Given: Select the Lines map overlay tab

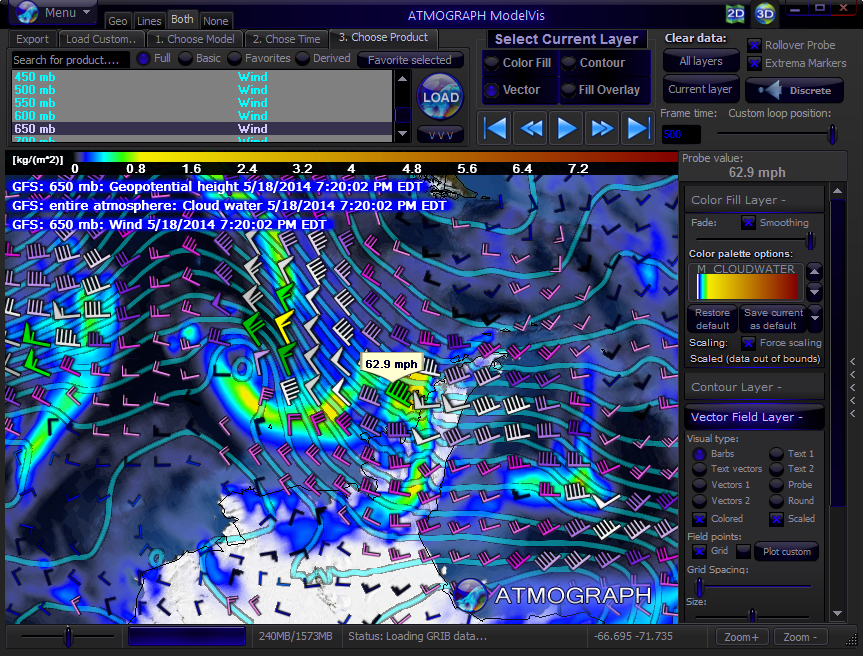Looking at the screenshot, I should [149, 21].
